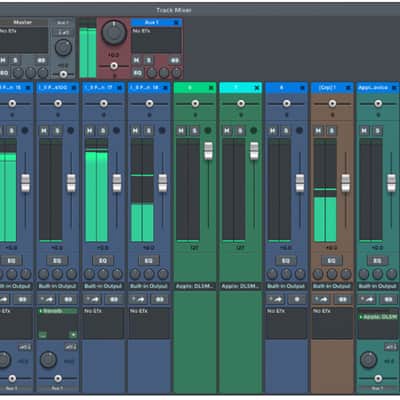Image resolution: width=400 pixels, height=400 pixels.
Task: Click the header square icon on track 7
Action: coord(257,88)
